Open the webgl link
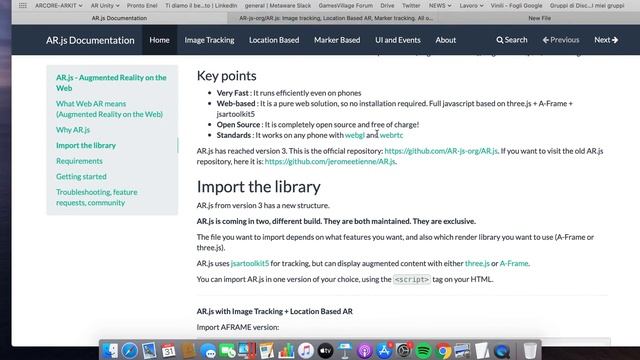640x360 pixels. coord(355,135)
